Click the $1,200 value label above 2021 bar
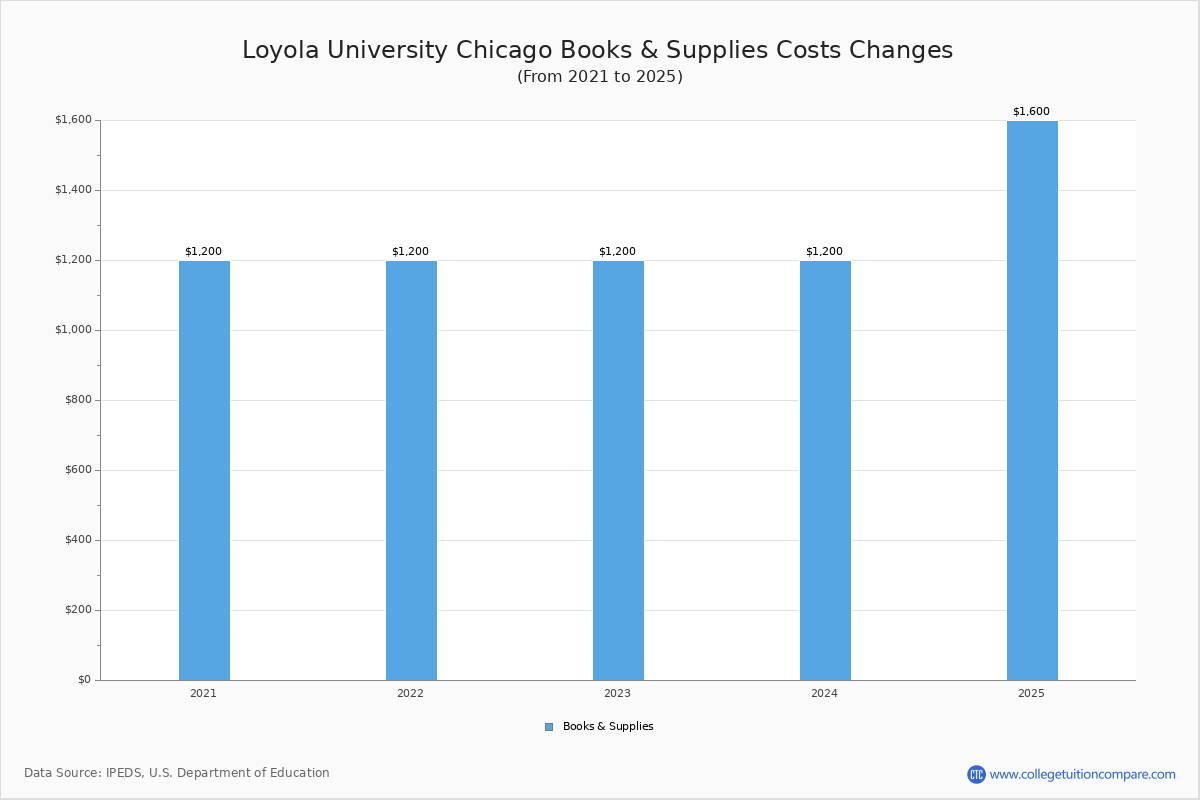This screenshot has width=1200, height=800. point(203,252)
